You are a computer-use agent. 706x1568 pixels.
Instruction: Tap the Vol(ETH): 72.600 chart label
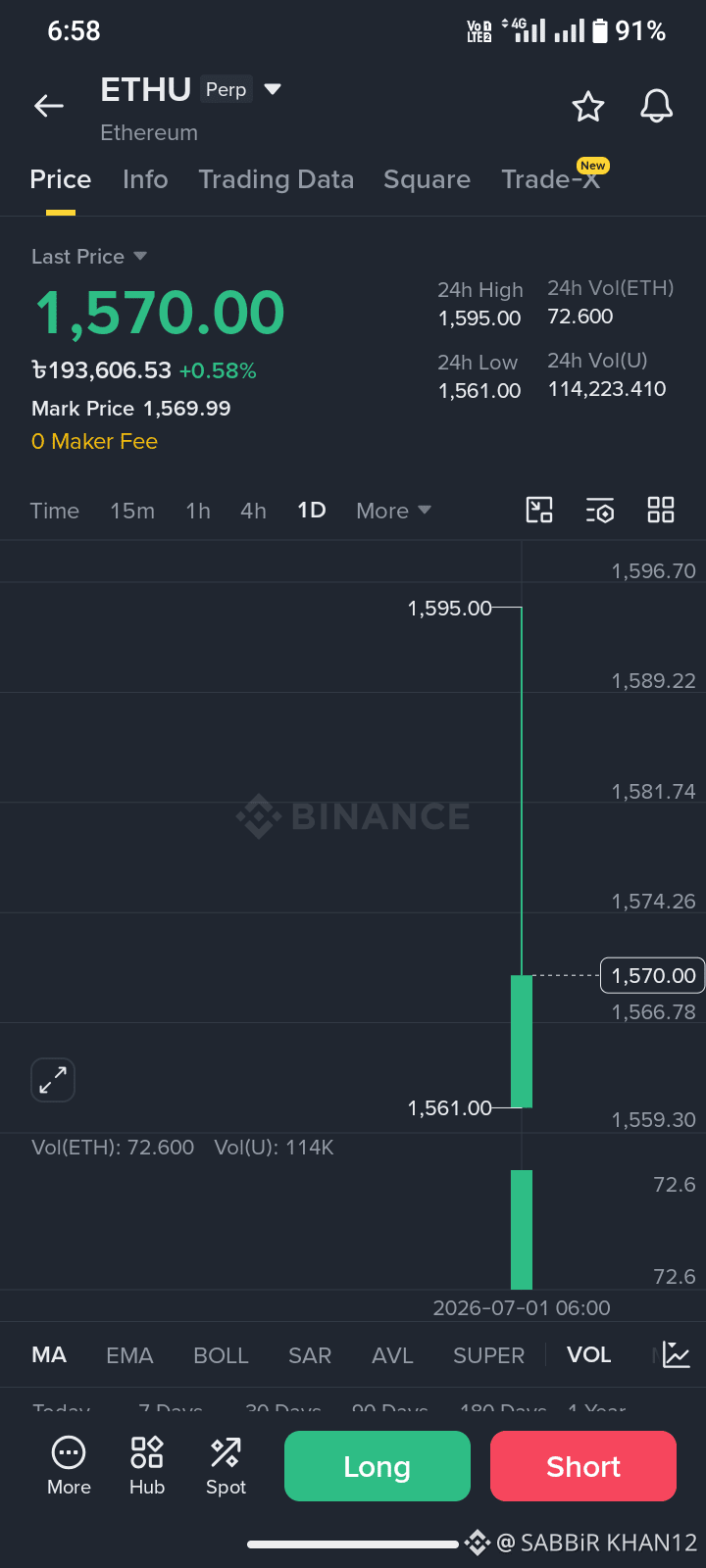click(113, 1147)
